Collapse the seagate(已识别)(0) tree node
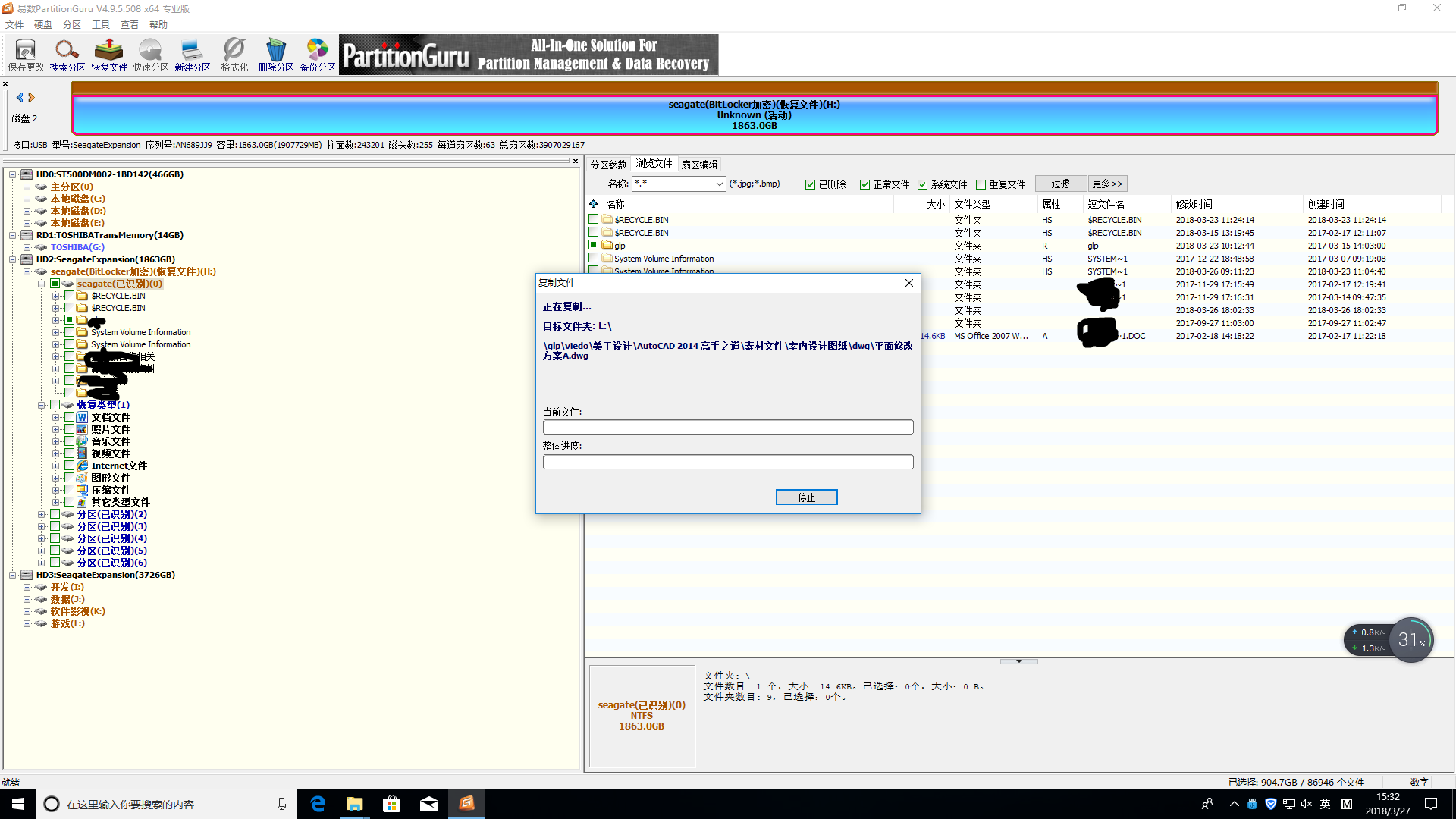The width and height of the screenshot is (1456, 819). 42,284
